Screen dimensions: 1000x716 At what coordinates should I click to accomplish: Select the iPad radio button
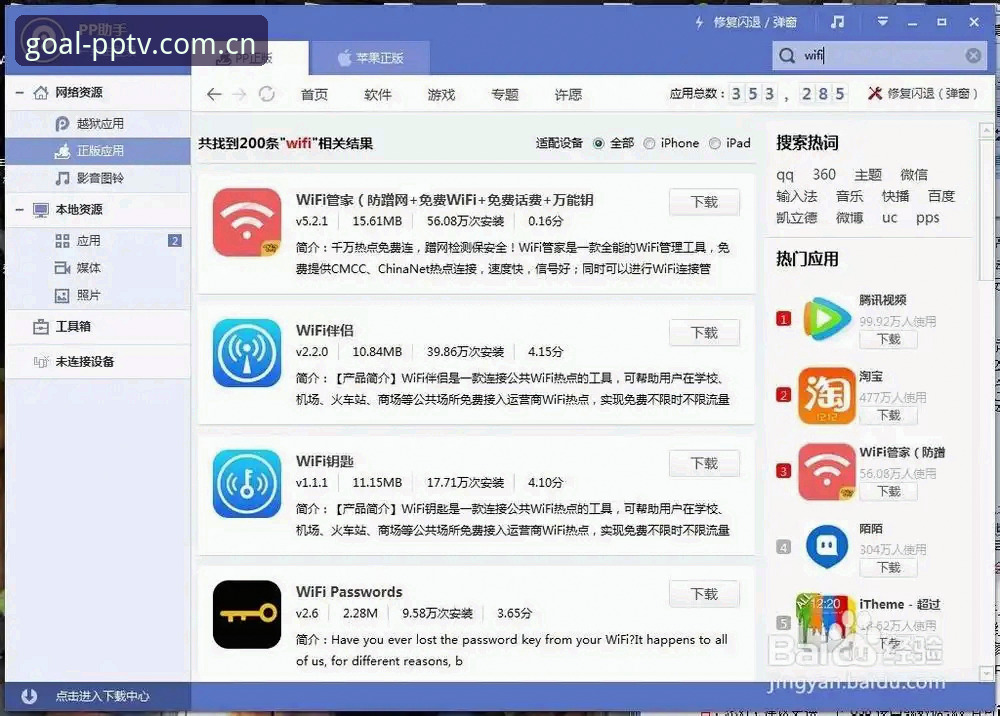[x=715, y=143]
